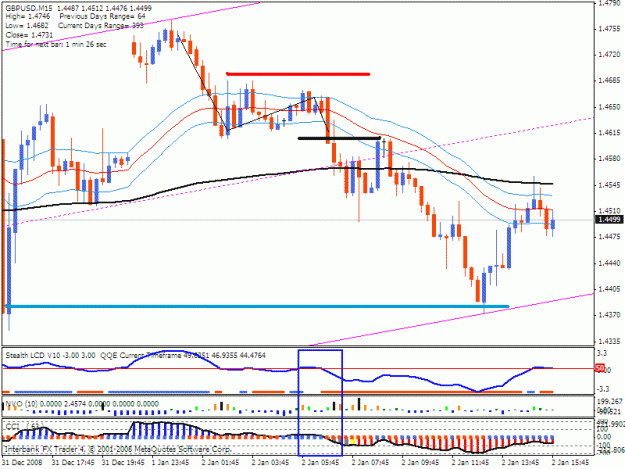The height and width of the screenshot is (469, 625).
Task: Select the thick red horizontal resistance line
Action: coord(298,74)
